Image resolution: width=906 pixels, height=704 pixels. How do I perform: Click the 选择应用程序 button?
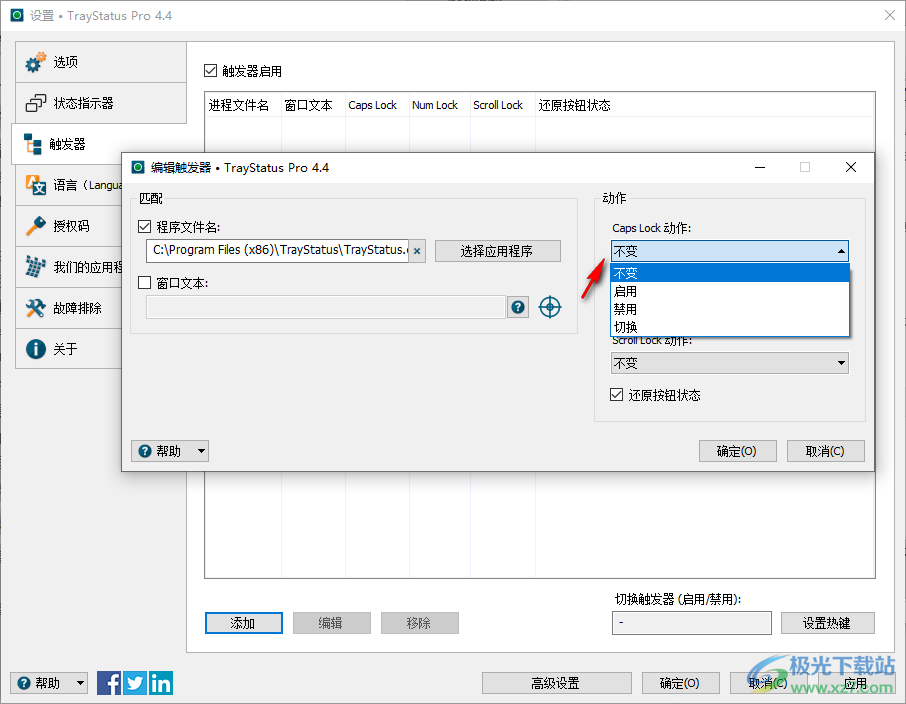point(497,251)
